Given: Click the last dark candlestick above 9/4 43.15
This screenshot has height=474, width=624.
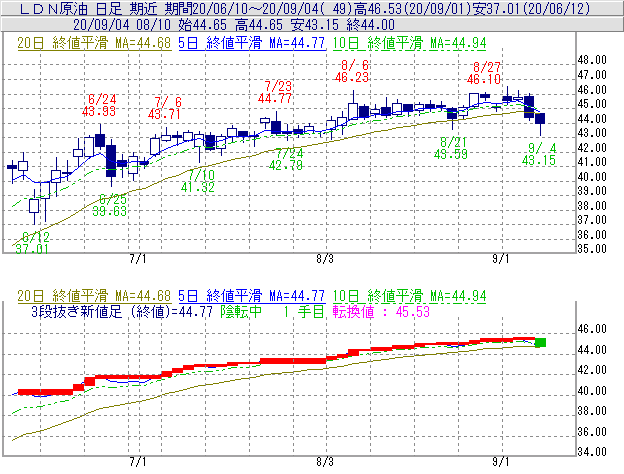Looking at the screenshot, I should pyautogui.click(x=540, y=119).
